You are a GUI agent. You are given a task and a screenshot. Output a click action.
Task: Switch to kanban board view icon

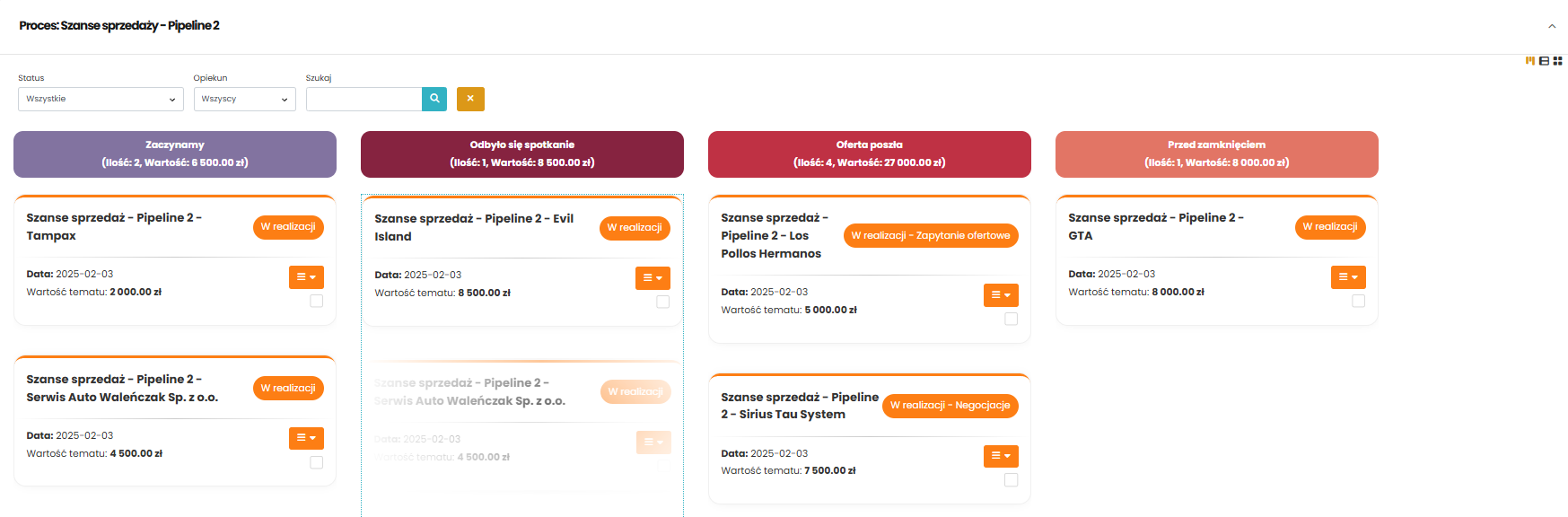coord(1529,61)
